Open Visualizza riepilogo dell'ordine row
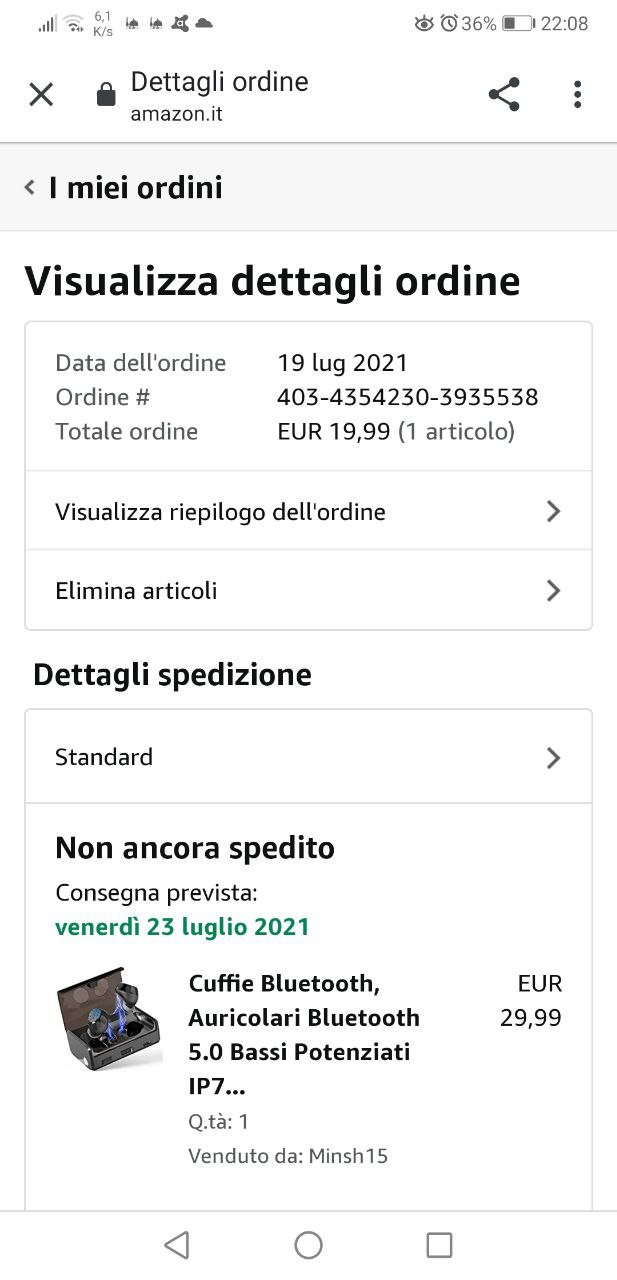Screen dimensions: 617x1280 point(308,511)
